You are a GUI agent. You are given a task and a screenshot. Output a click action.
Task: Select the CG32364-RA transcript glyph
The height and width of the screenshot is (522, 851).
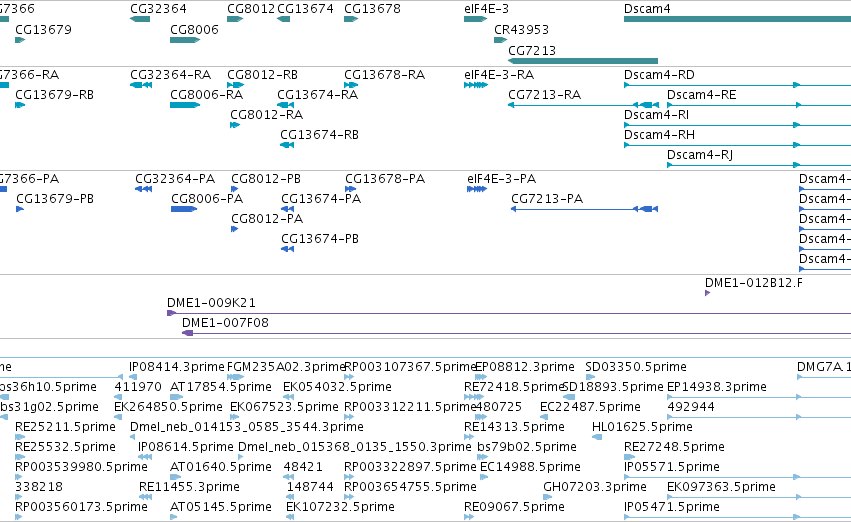(141, 85)
